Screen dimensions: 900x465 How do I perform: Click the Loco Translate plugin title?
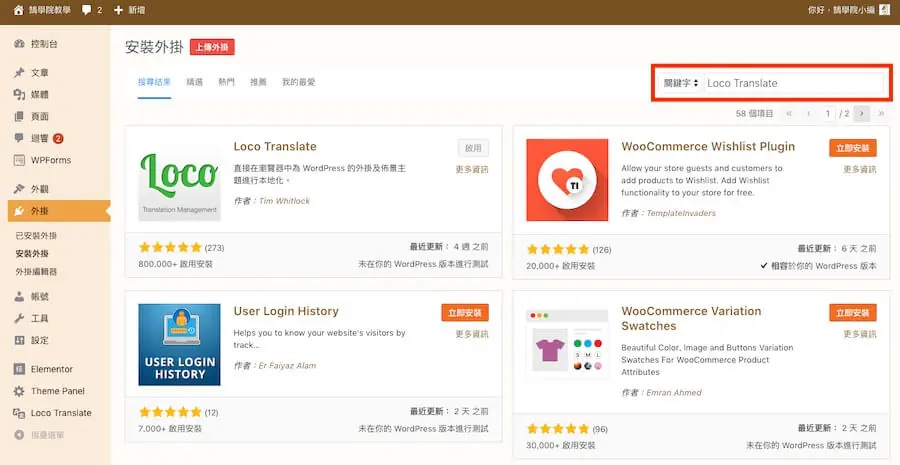275,146
